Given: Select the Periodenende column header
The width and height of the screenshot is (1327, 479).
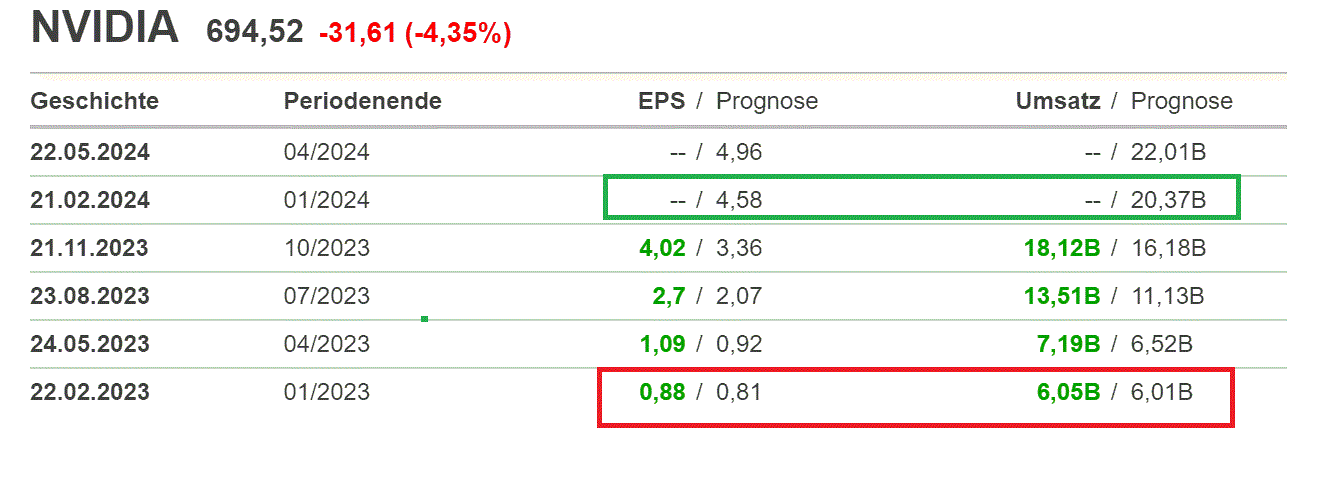Looking at the screenshot, I should point(362,101).
